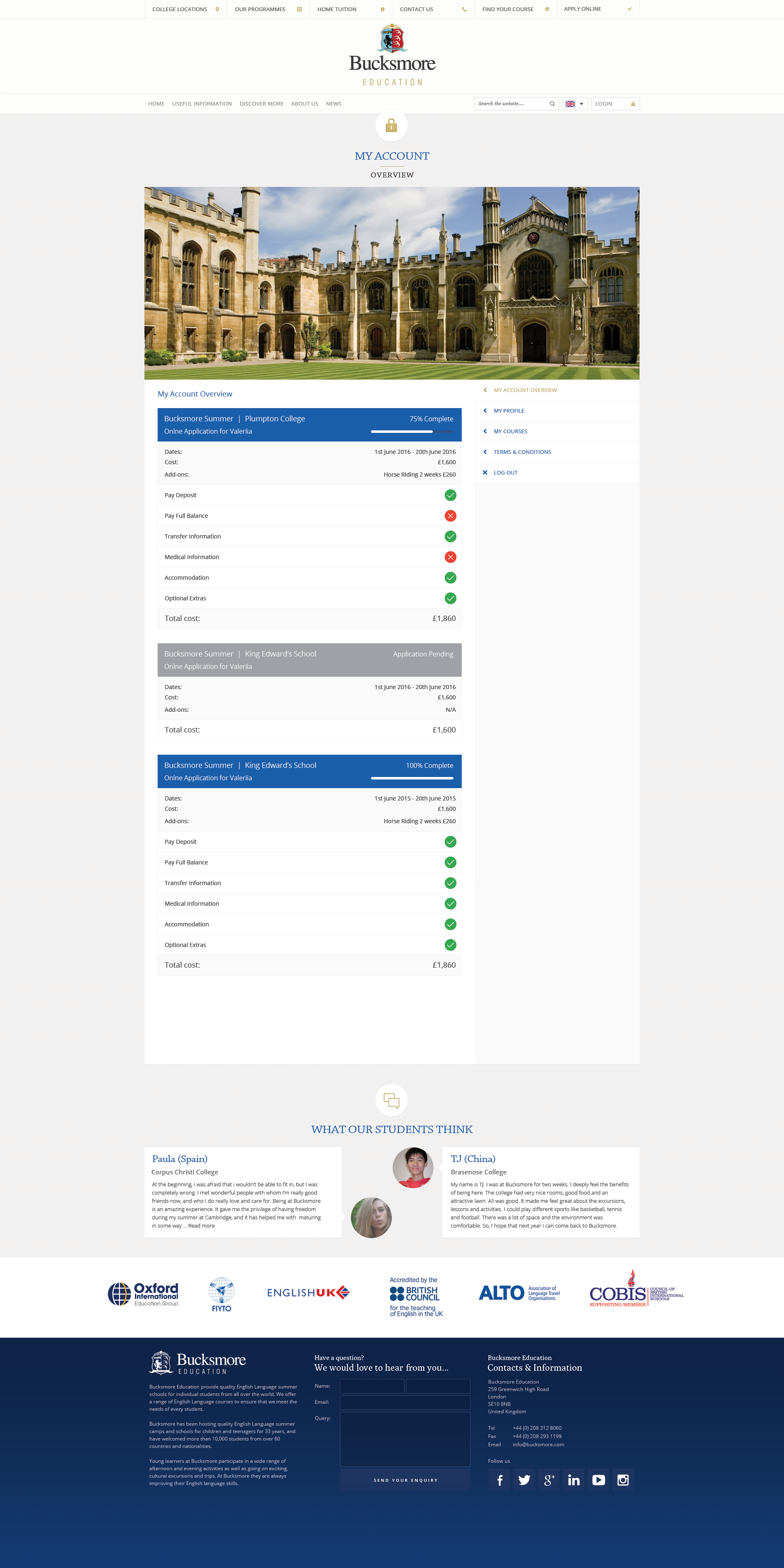Click the Oxford International logo
The height and width of the screenshot is (1568, 784).
(x=143, y=1294)
